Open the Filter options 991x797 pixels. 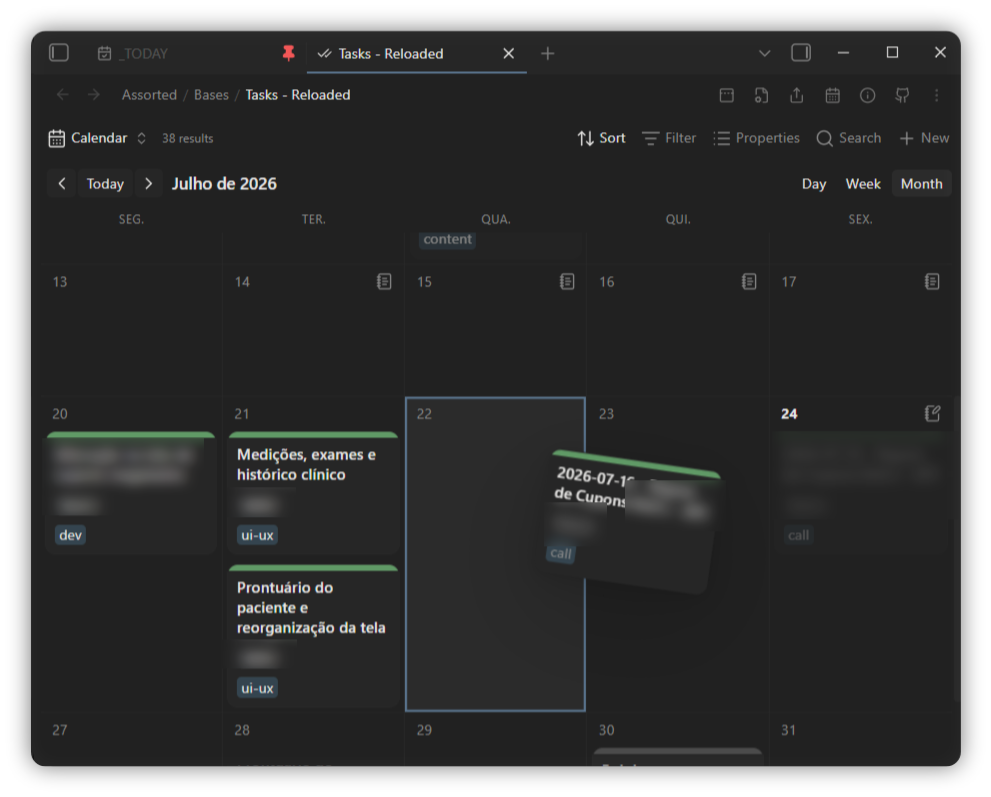[669, 138]
